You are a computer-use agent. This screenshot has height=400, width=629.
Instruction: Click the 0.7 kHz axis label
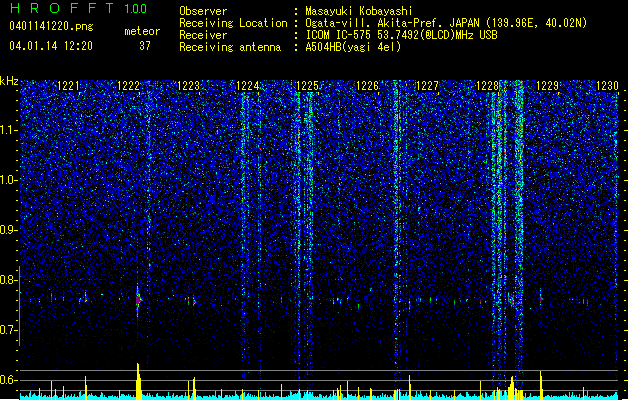(9, 330)
